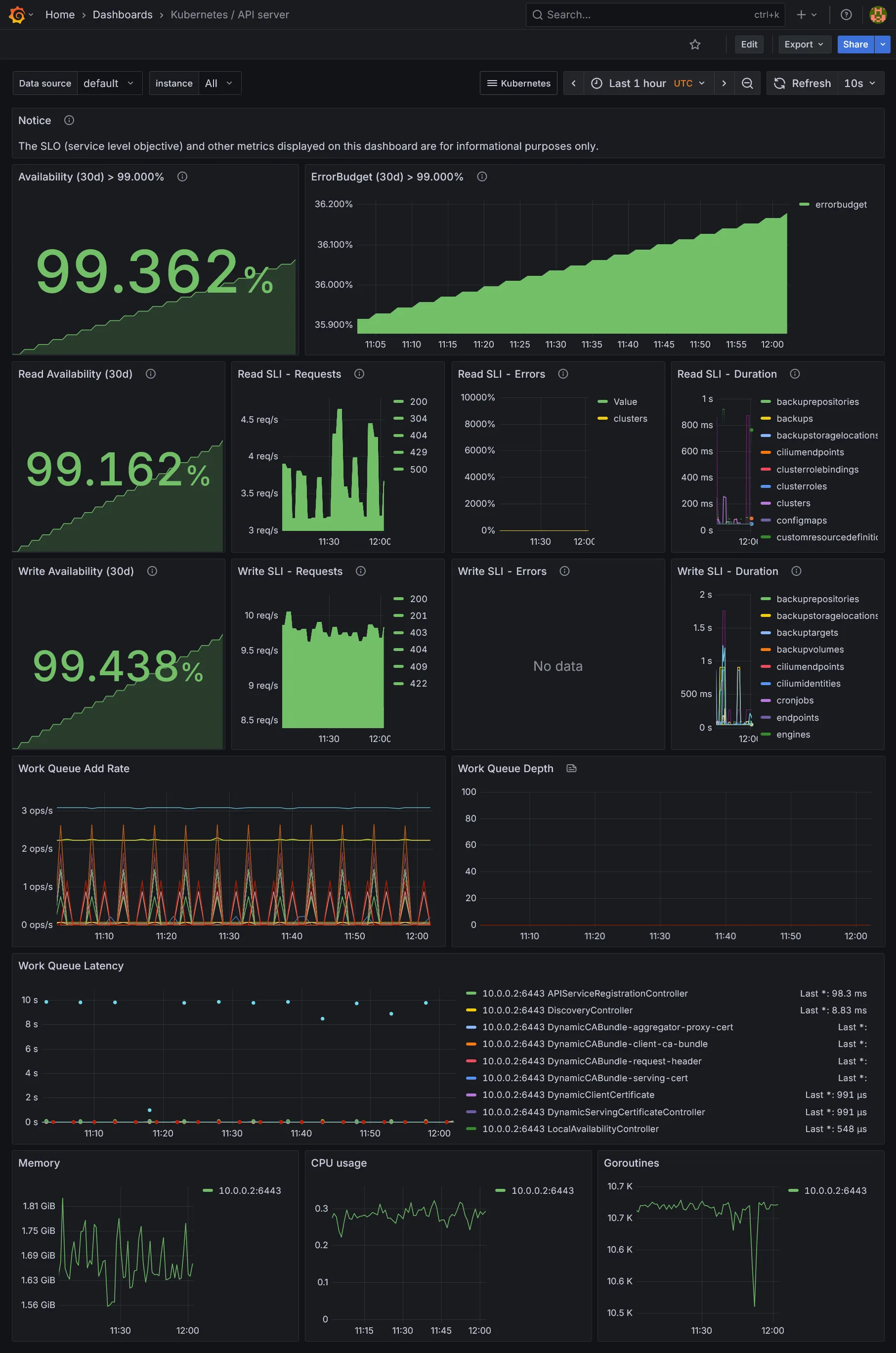This screenshot has height=1353, width=896.
Task: Click the Edit button
Action: click(x=749, y=44)
